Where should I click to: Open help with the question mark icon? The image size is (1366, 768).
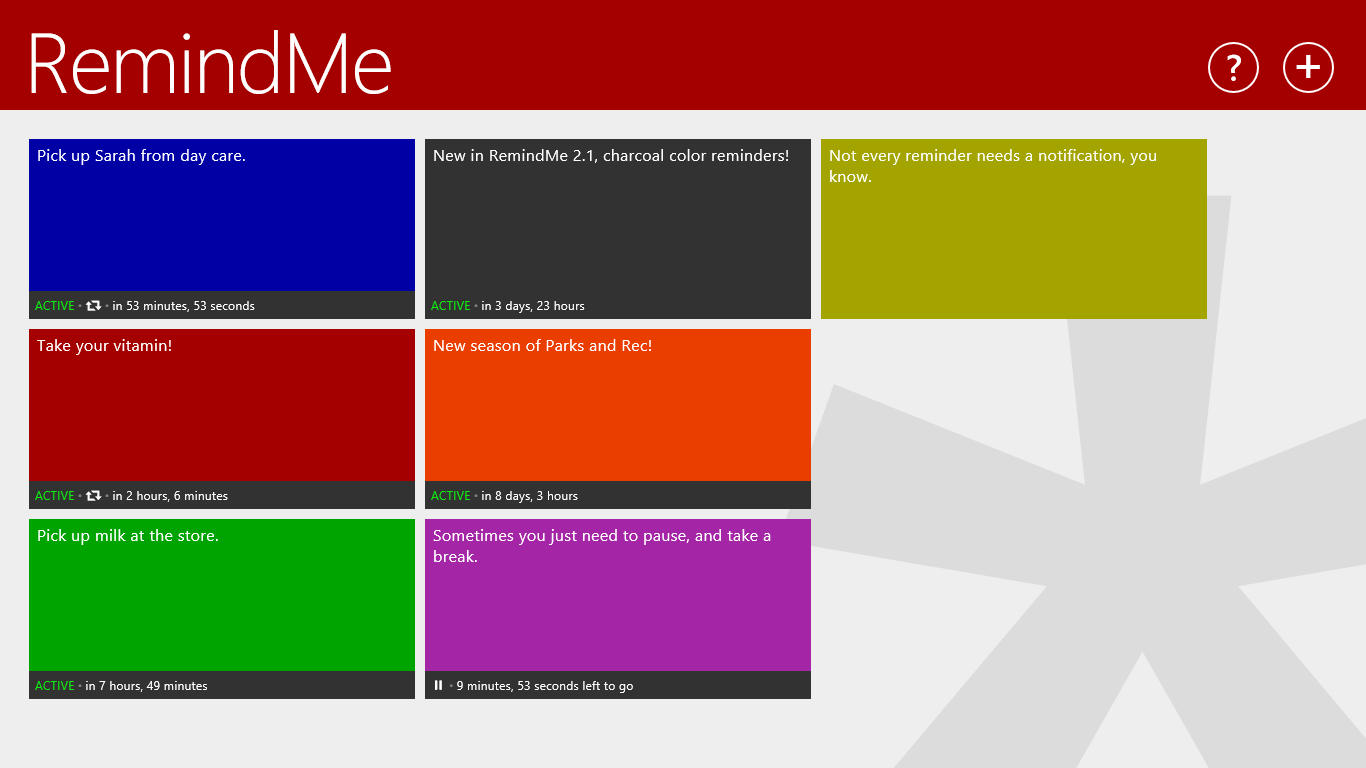click(1233, 67)
